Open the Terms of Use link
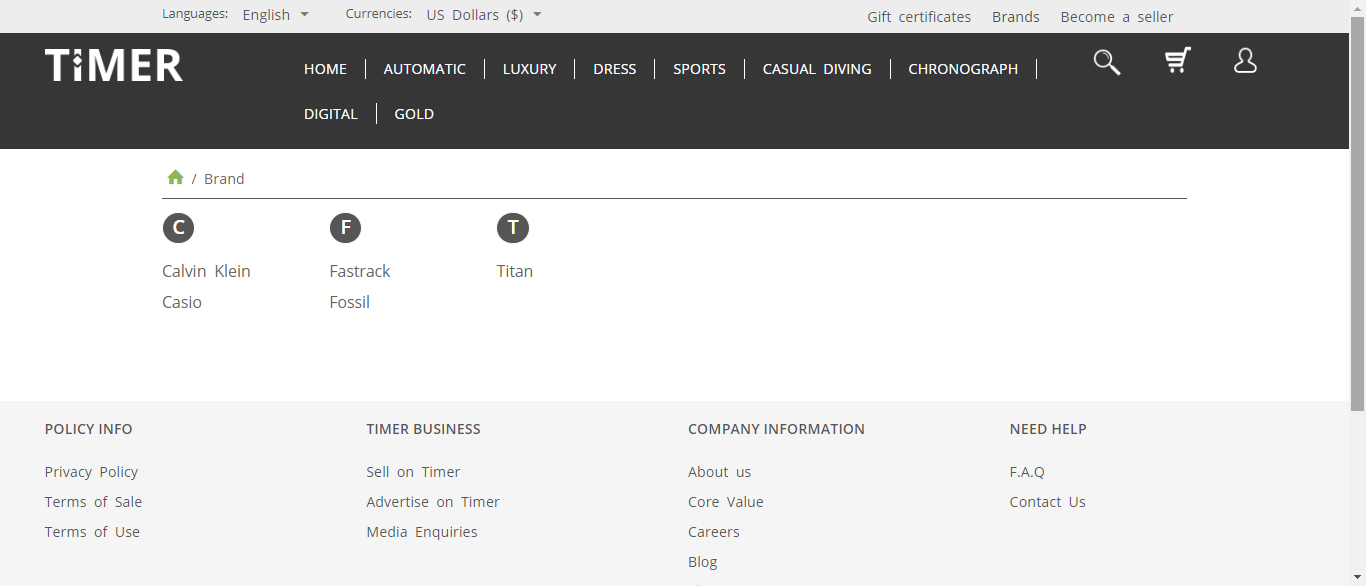Viewport: 1366px width, 586px height. coord(92,532)
